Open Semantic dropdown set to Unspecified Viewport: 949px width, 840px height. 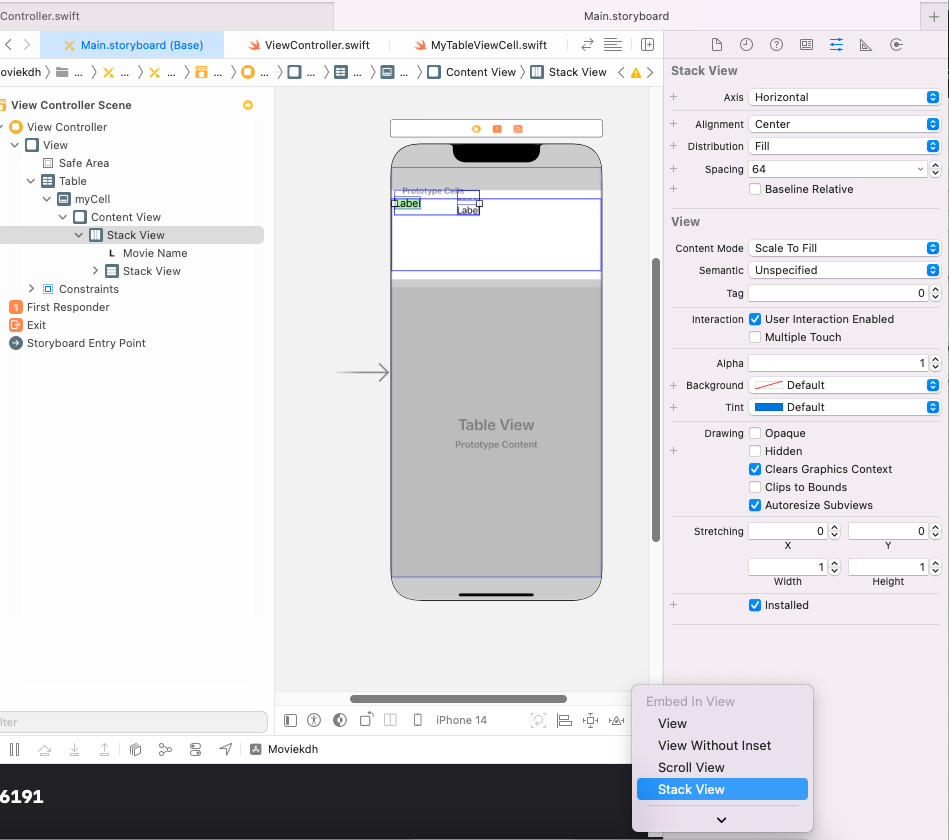(844, 270)
